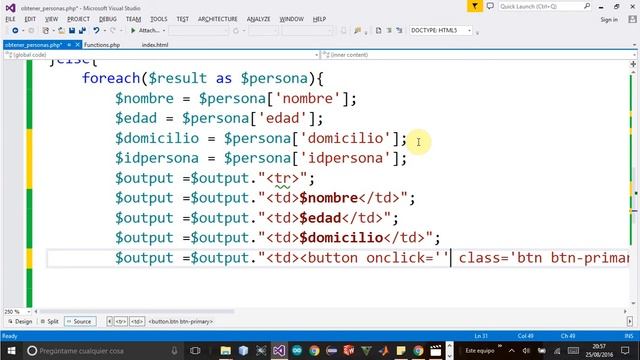The height and width of the screenshot is (360, 640).
Task: Switch to Source view
Action: click(x=80, y=322)
